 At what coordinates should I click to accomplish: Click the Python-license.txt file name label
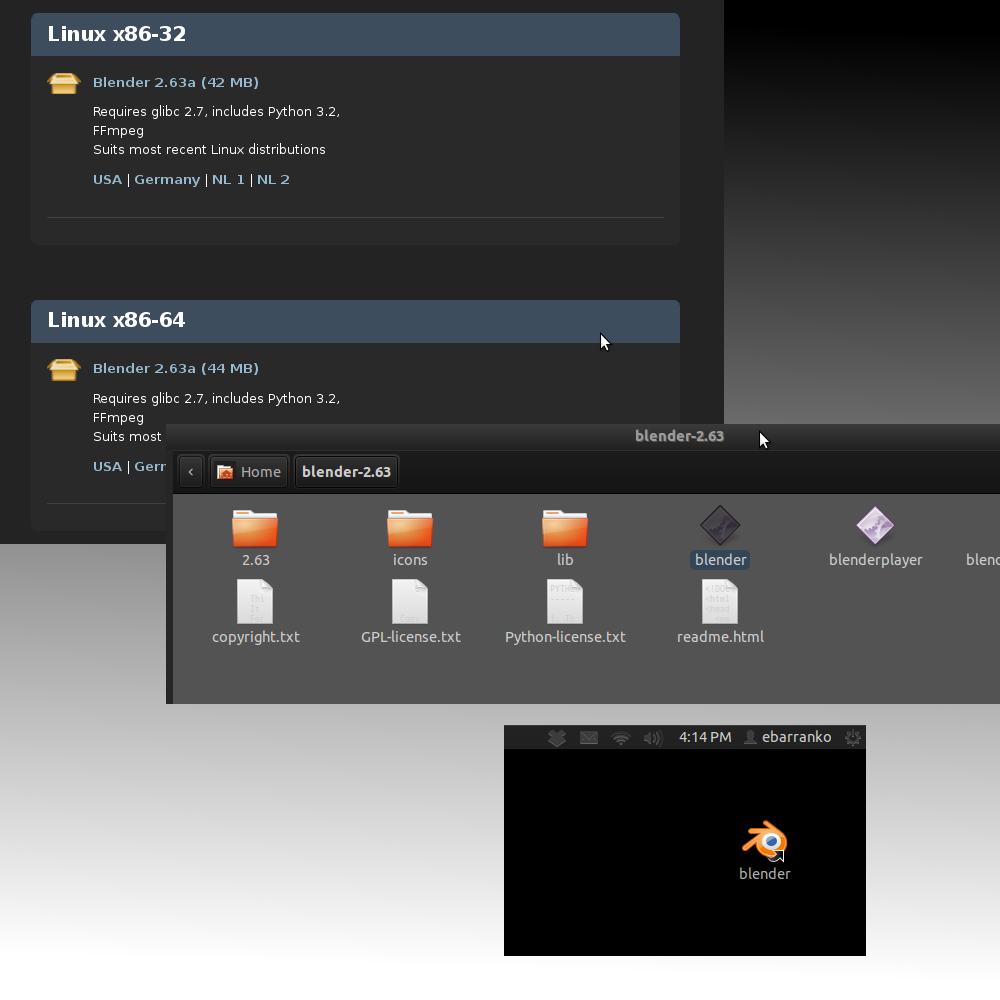pyautogui.click(x=565, y=637)
